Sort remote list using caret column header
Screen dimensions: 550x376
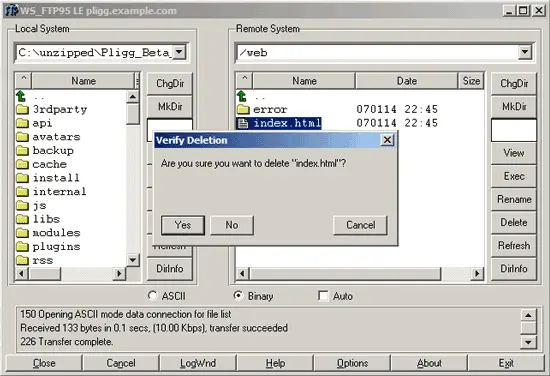pos(244,81)
